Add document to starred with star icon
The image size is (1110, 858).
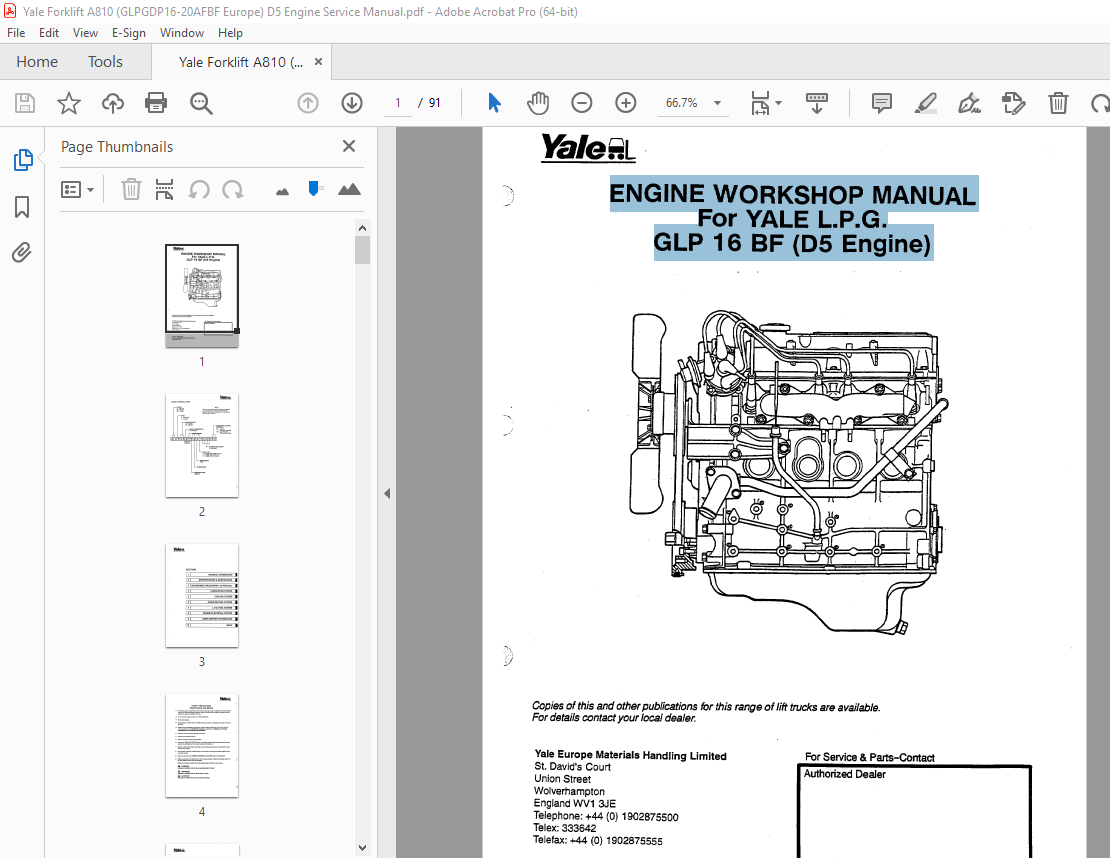[x=69, y=103]
